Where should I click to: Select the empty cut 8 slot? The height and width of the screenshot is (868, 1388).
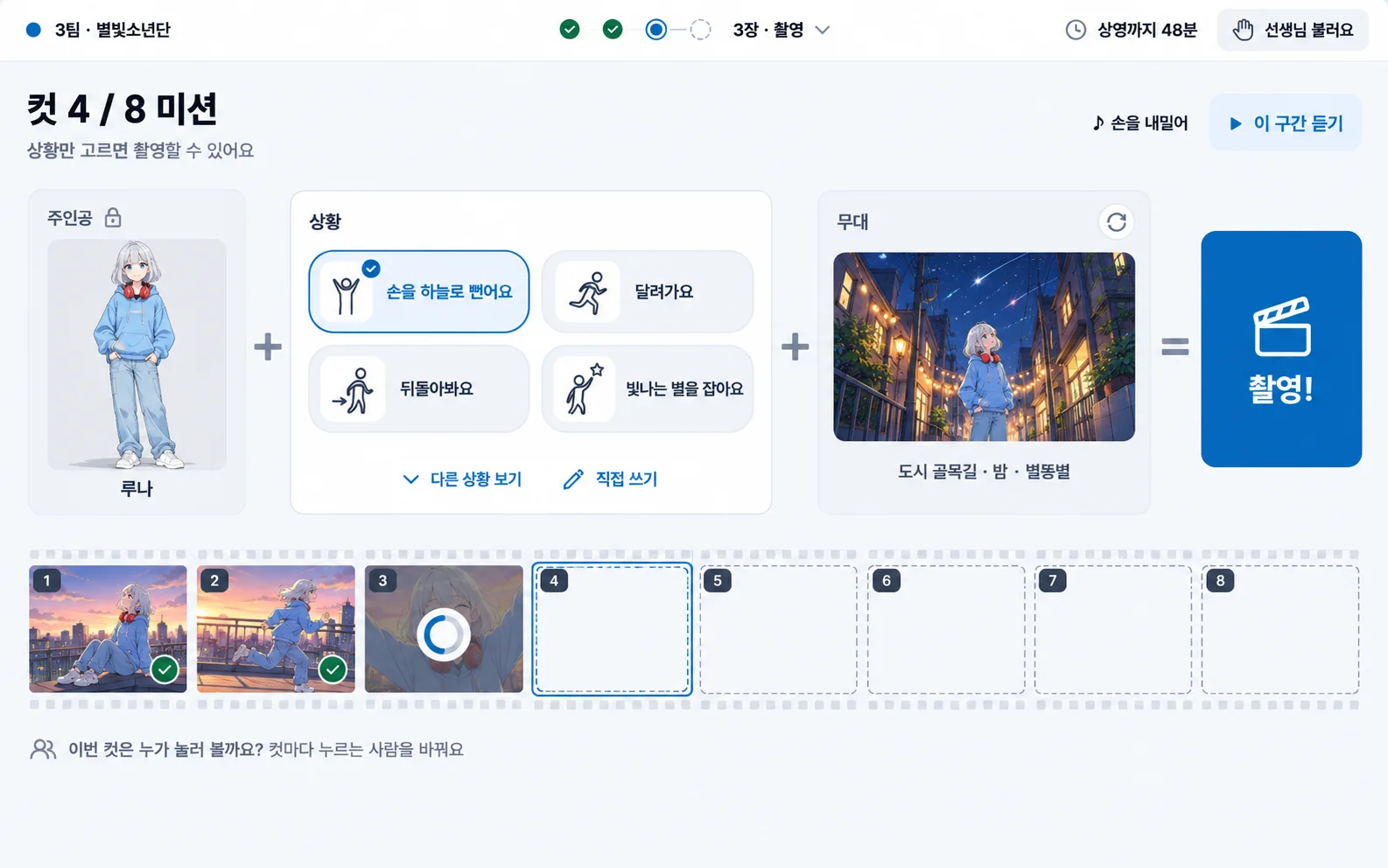(x=1280, y=629)
